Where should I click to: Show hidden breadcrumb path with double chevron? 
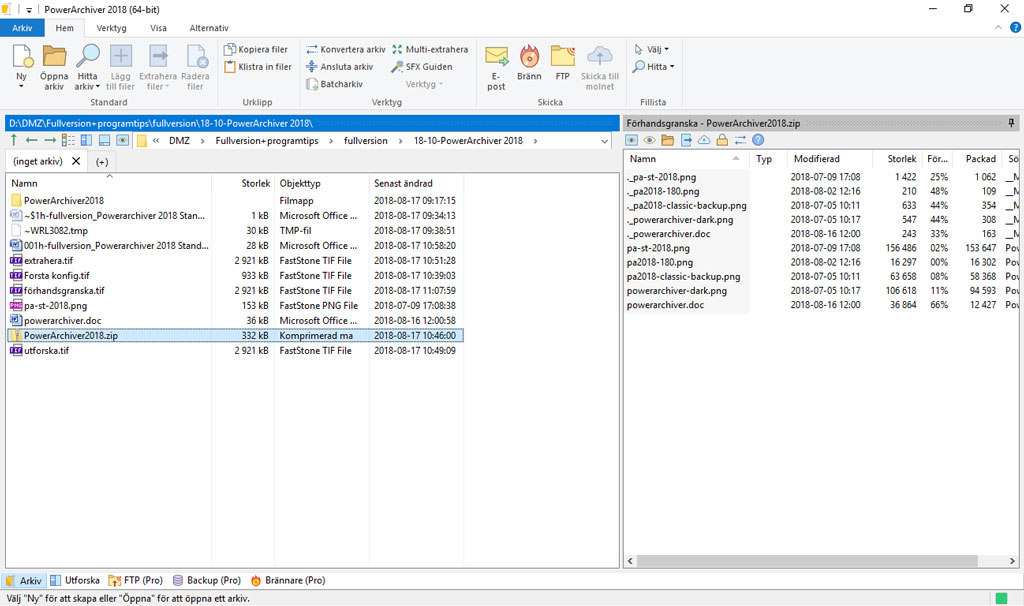click(156, 140)
